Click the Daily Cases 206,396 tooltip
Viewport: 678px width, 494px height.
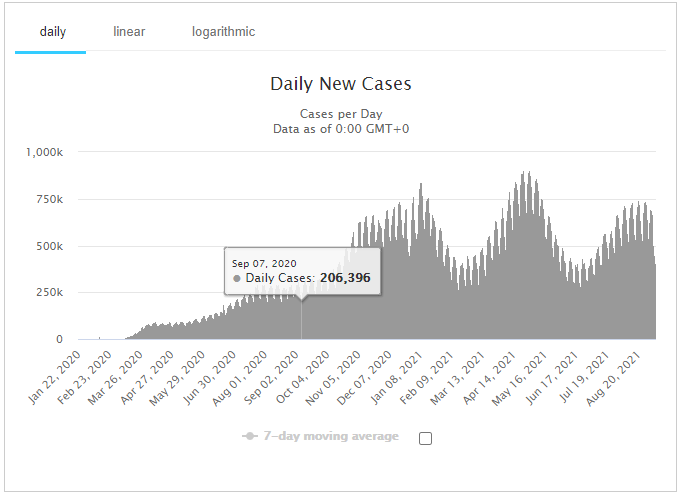tap(303, 270)
